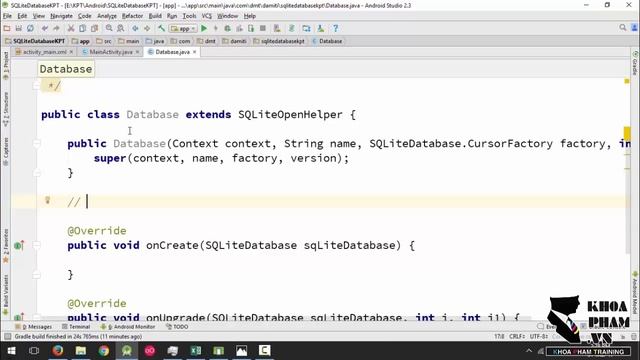This screenshot has height=360, width=640.
Task: Open the Gradle side panel
Action: 635,63
